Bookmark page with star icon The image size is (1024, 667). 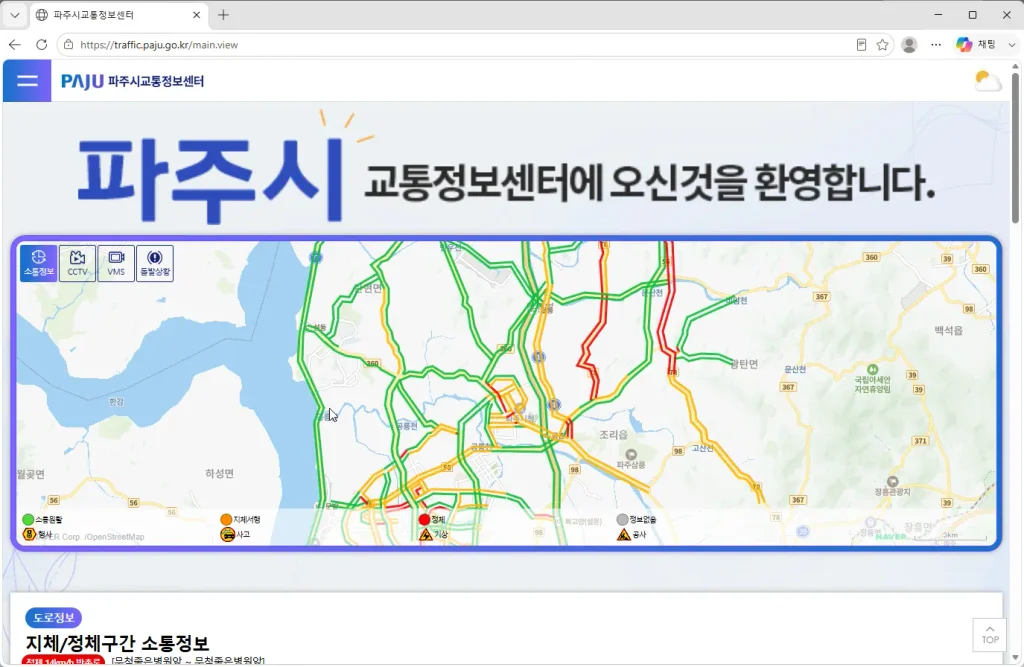[x=882, y=44]
